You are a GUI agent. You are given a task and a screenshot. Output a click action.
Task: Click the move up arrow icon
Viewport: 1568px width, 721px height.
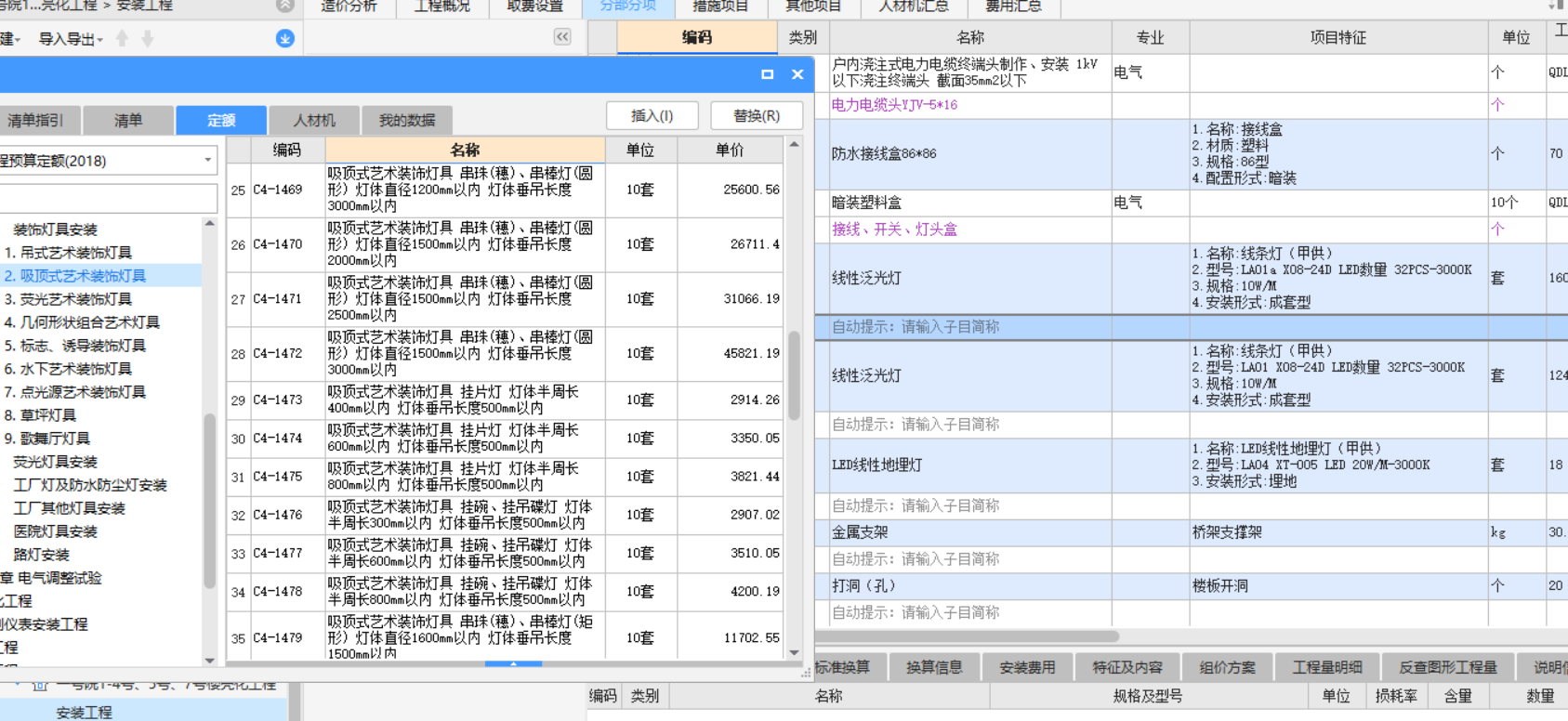(122, 38)
